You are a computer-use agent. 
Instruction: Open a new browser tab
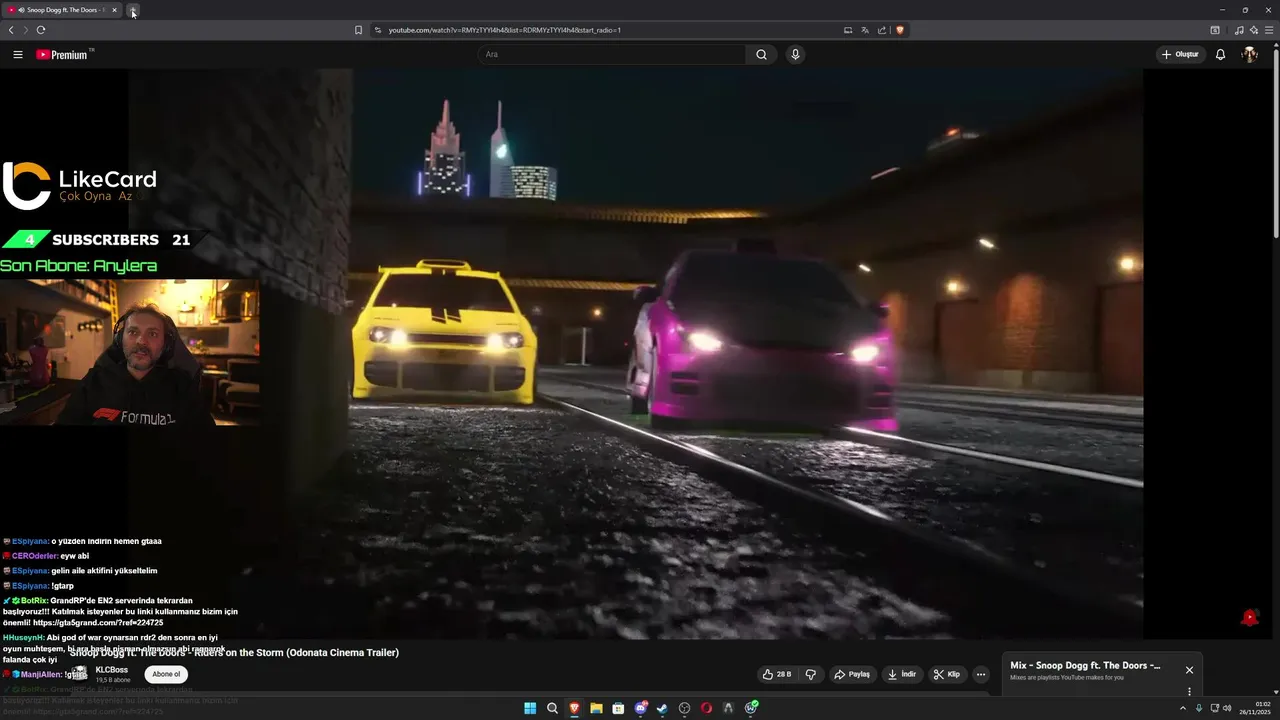(133, 10)
